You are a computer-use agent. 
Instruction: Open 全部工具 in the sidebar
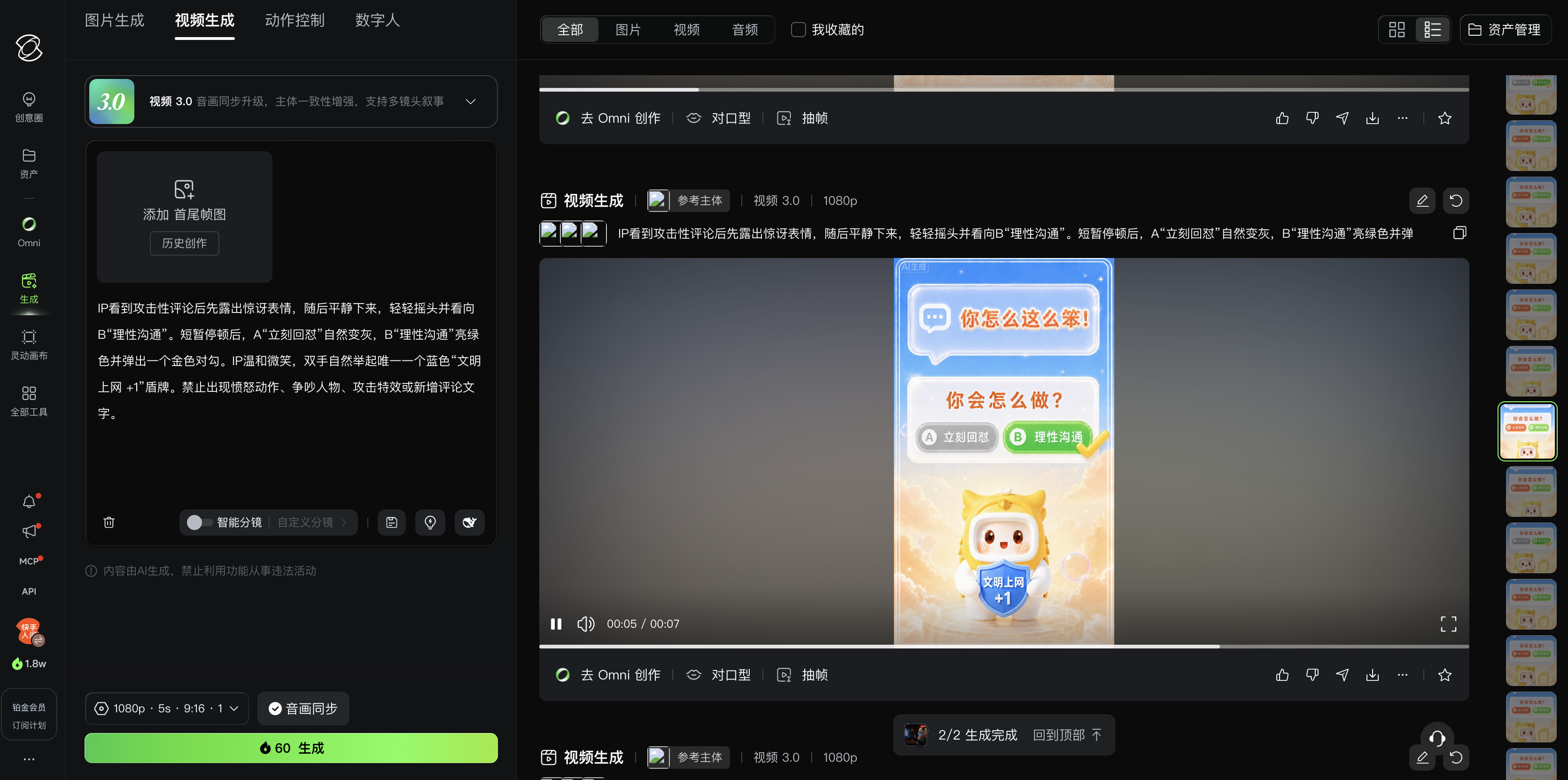pos(29,401)
